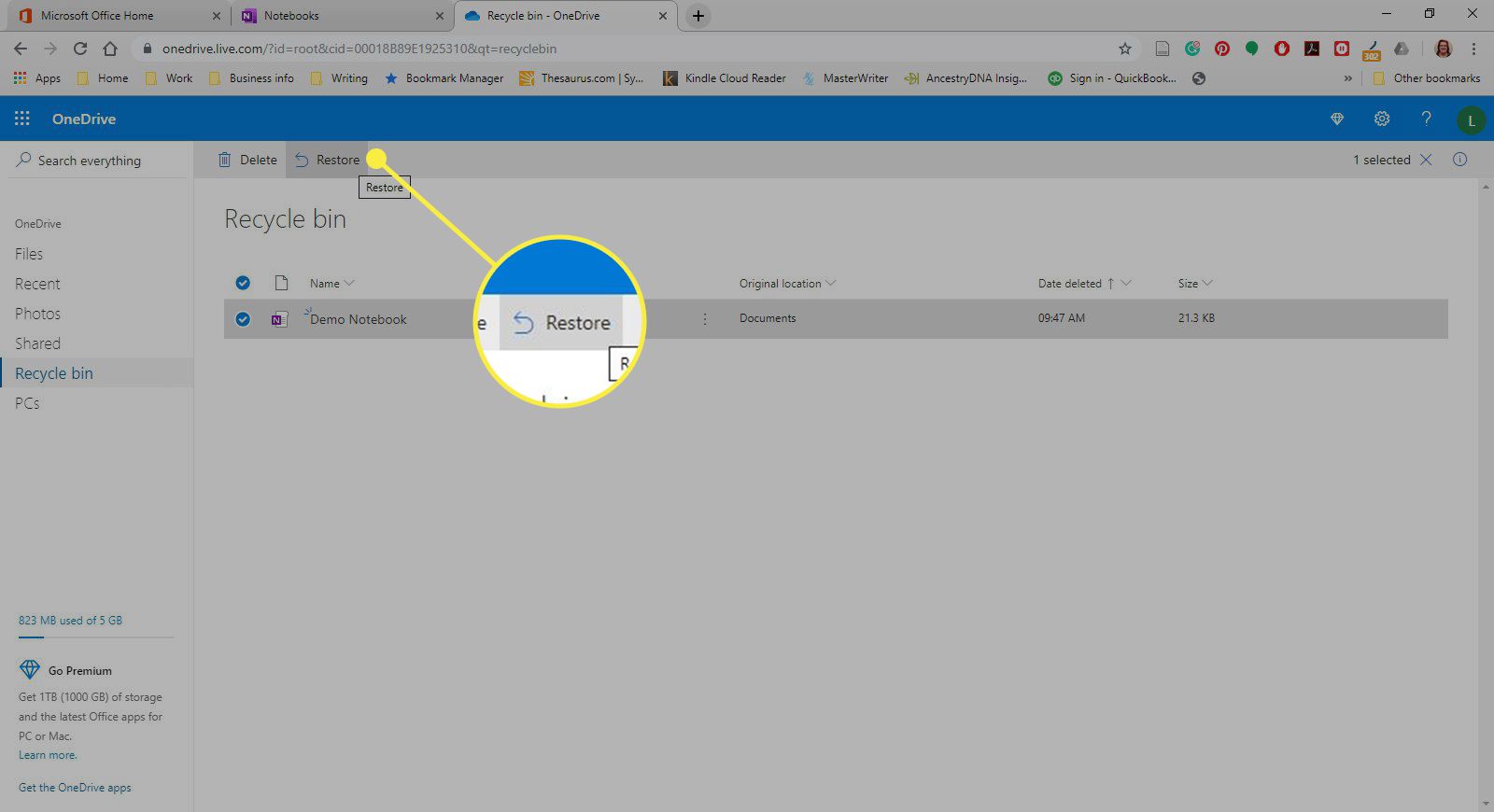
Task: Expand the hidden bookmarks chevron
Action: (1347, 78)
